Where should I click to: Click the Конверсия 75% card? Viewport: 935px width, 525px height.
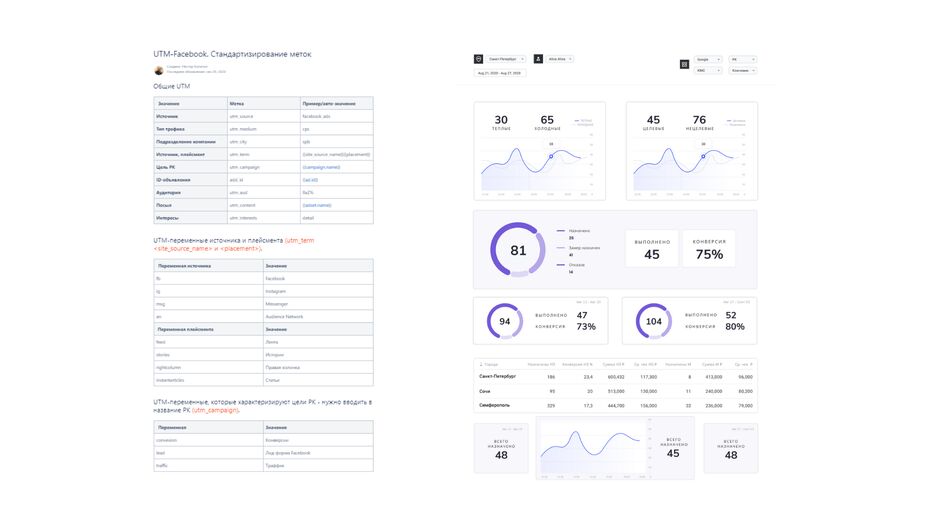pos(709,249)
